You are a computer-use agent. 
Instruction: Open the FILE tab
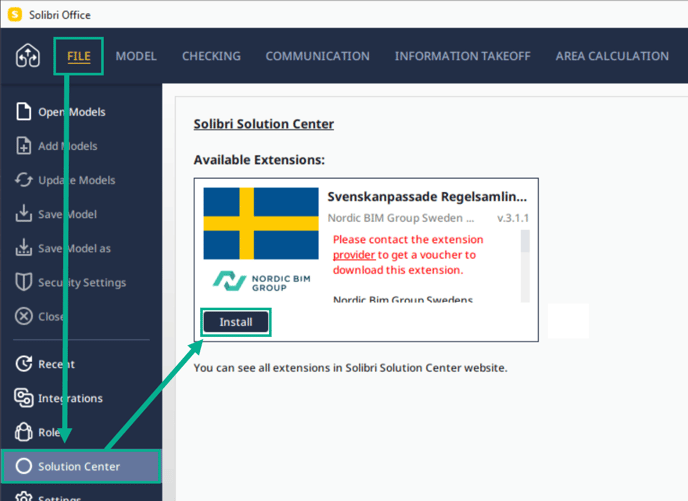79,56
